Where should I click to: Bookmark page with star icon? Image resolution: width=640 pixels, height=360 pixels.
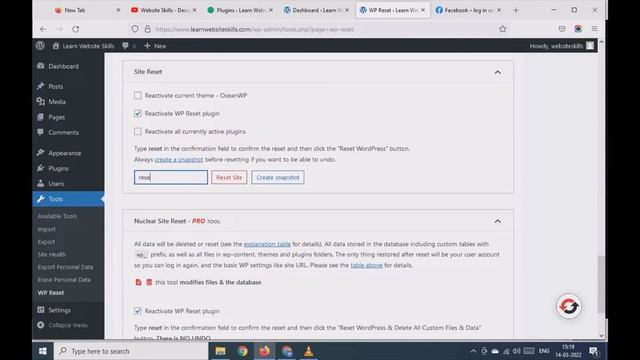click(502, 29)
